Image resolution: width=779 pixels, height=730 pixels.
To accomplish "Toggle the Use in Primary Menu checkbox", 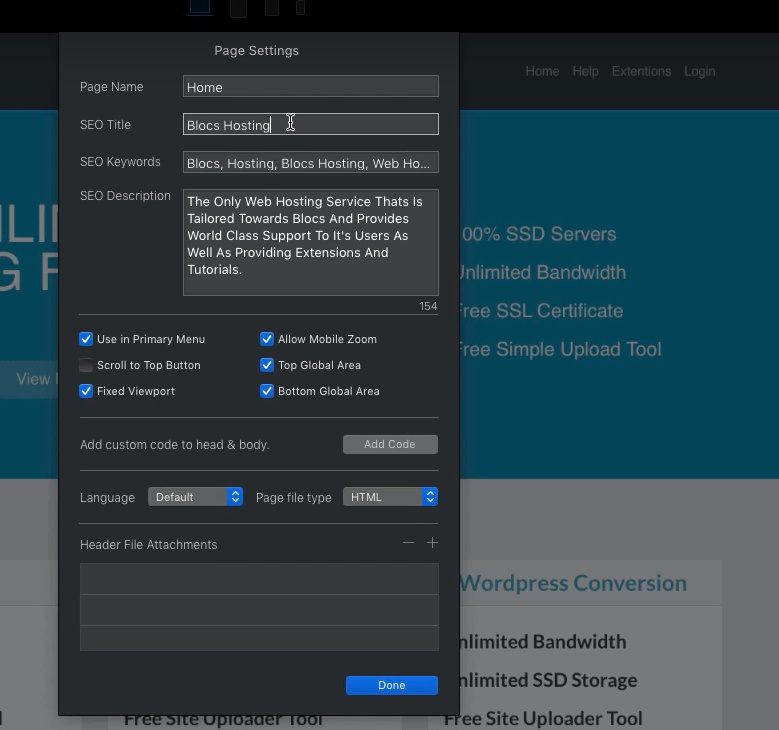I will pos(87,339).
